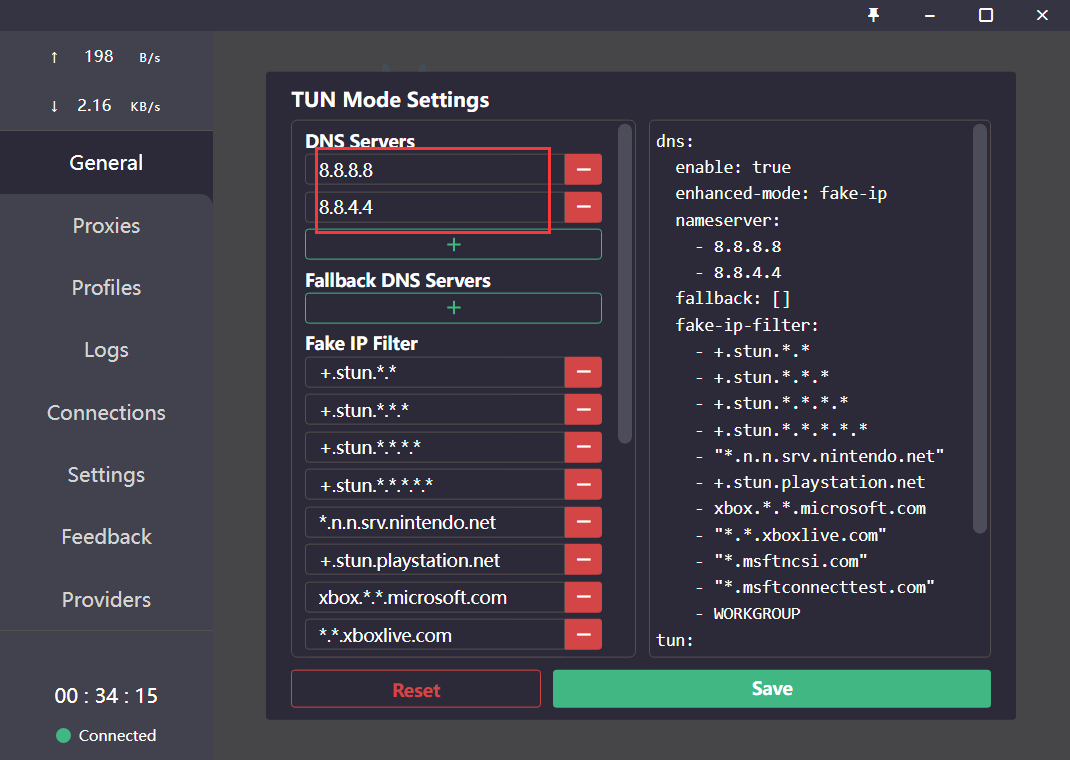Delete the +.stun.*.*.* filter entry

click(583, 409)
